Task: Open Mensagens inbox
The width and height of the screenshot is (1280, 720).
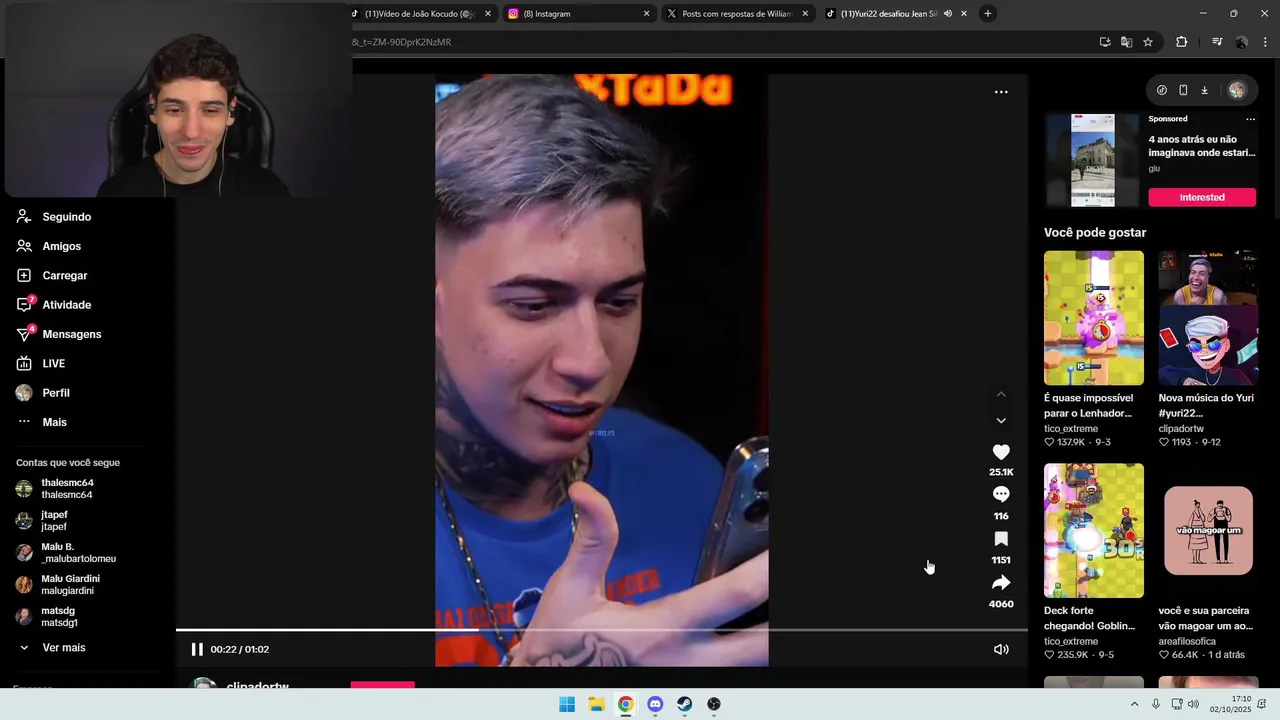Action: point(71,334)
